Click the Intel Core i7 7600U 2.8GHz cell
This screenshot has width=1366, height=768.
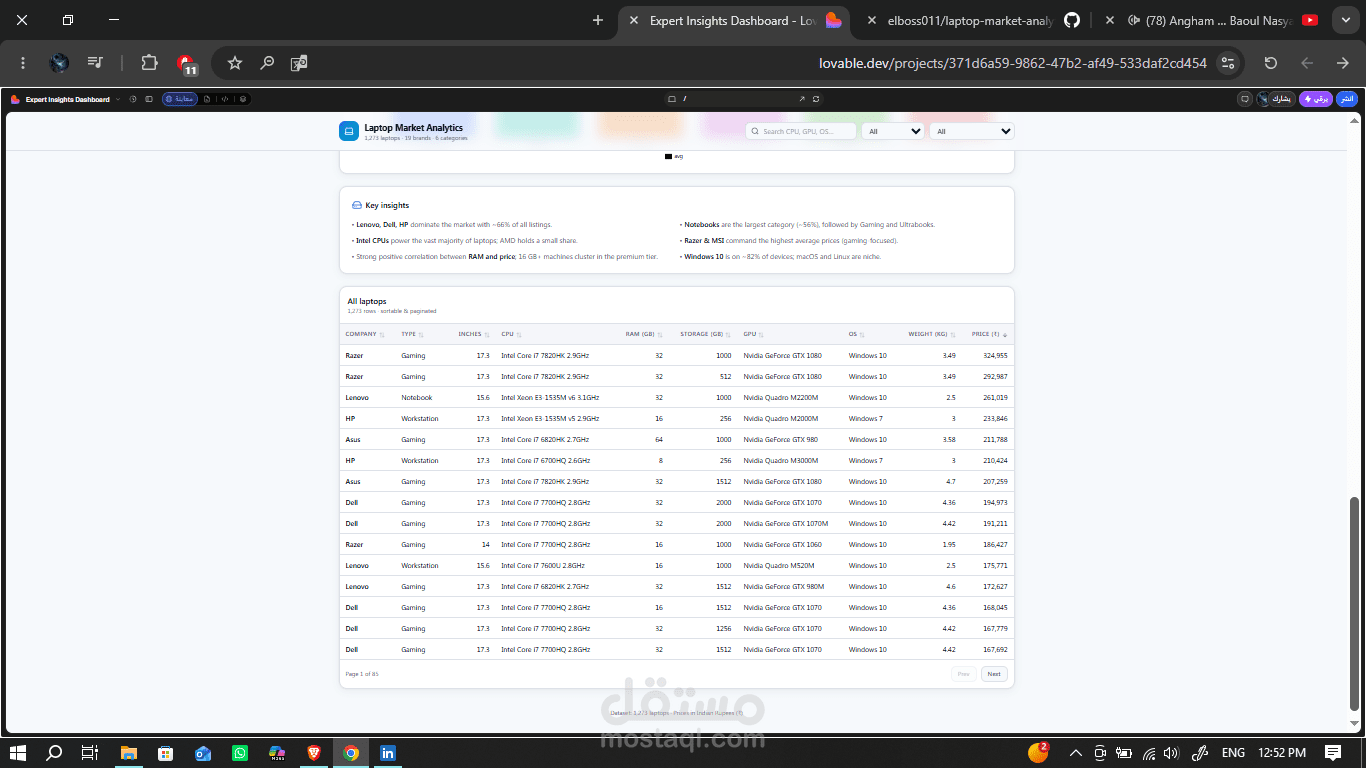[545, 566]
